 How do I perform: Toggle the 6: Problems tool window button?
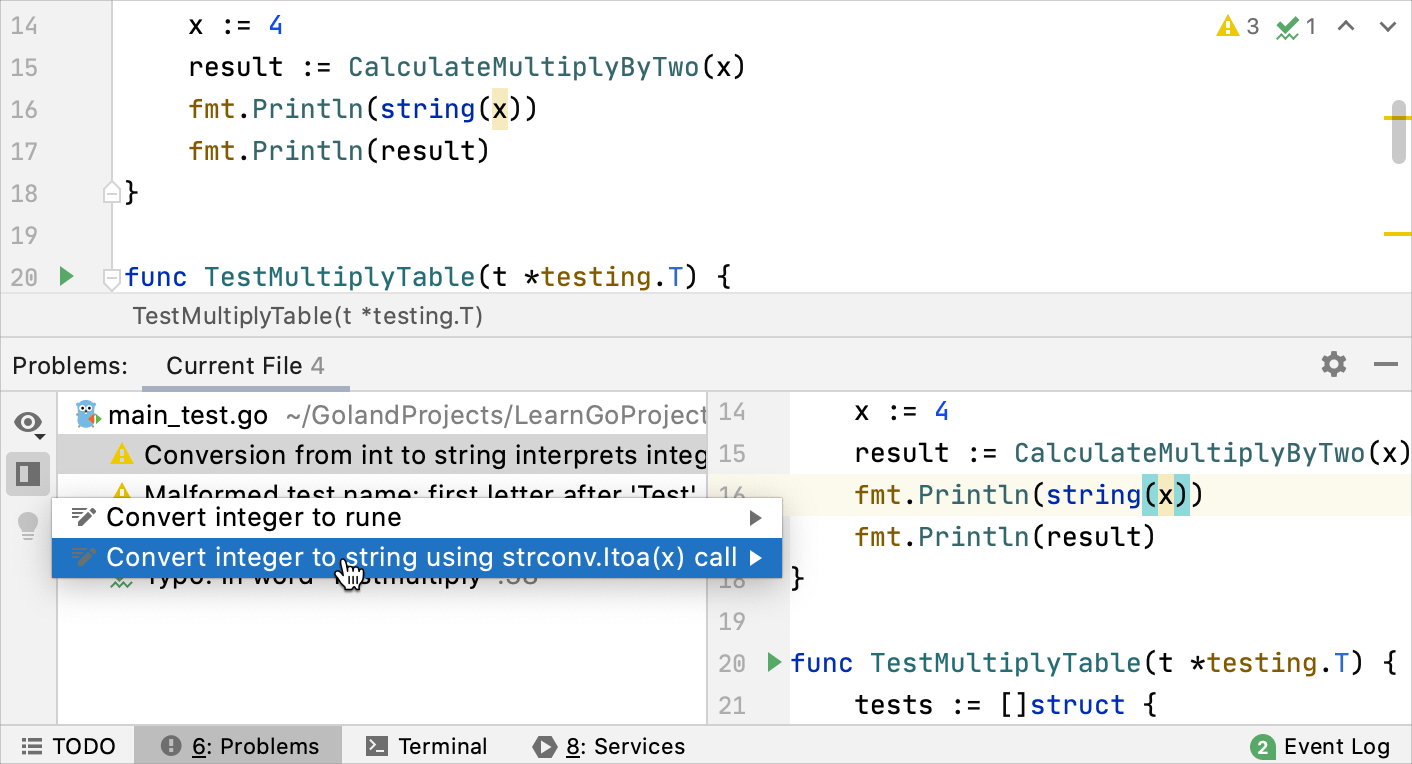pos(238,746)
